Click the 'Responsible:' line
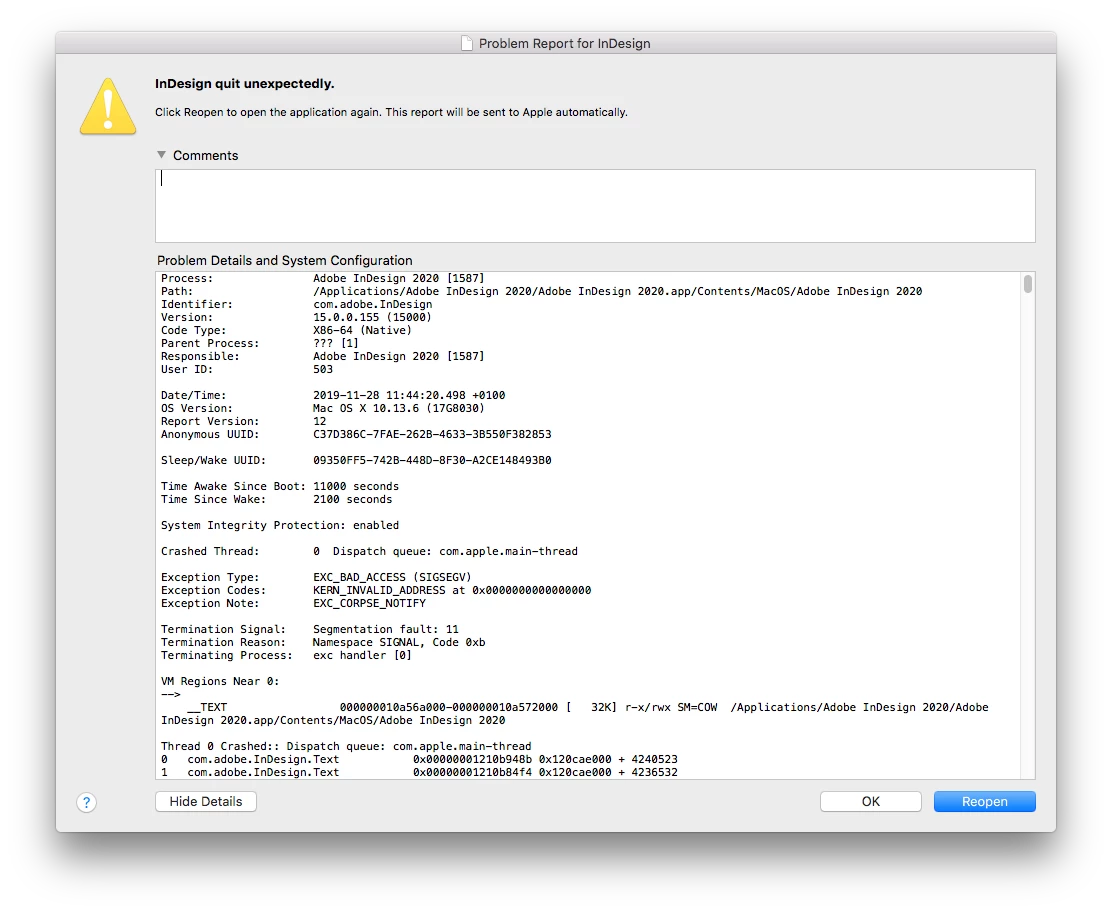 tap(323, 356)
